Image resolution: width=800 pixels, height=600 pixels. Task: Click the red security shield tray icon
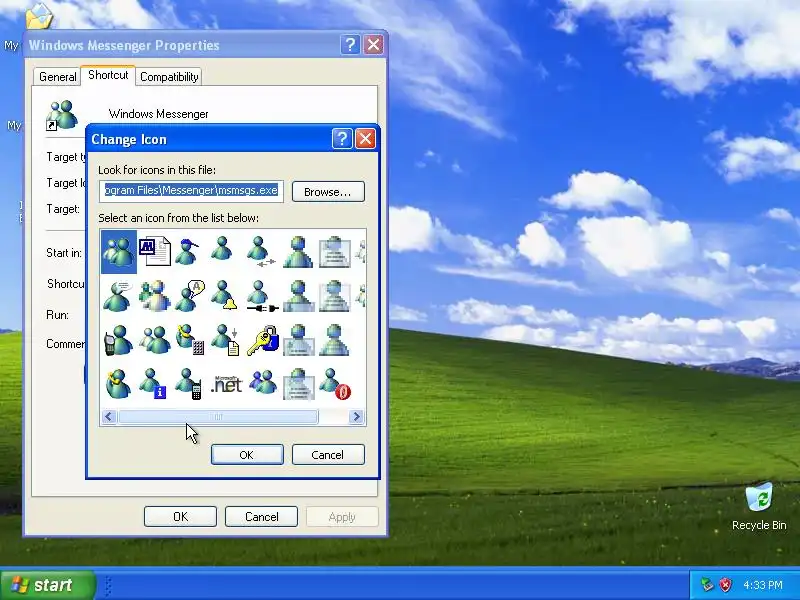pos(726,585)
